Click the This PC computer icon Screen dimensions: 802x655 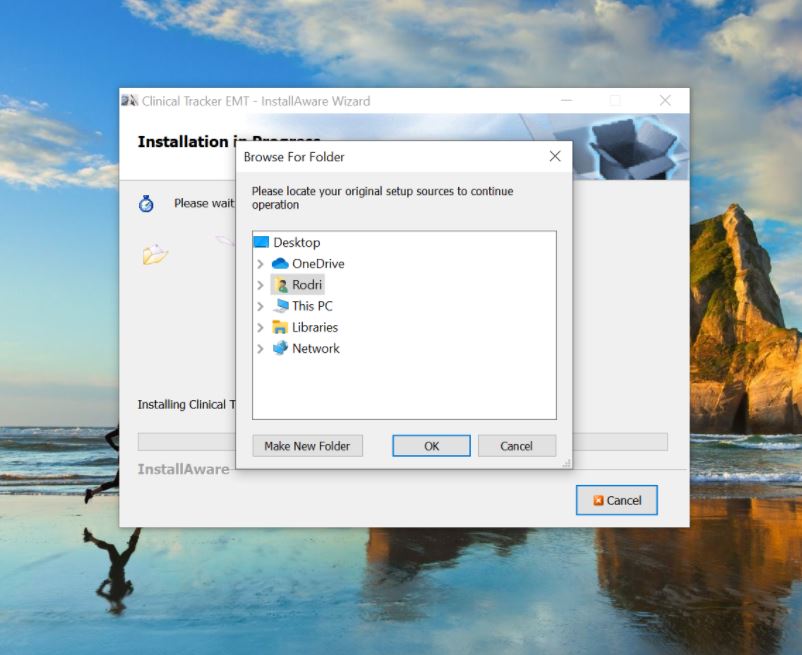[x=280, y=306]
